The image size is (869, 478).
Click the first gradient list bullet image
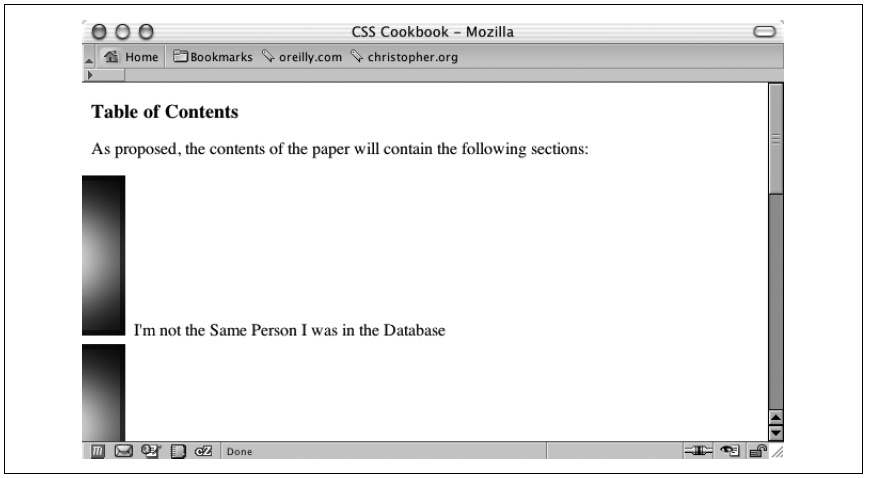[104, 256]
